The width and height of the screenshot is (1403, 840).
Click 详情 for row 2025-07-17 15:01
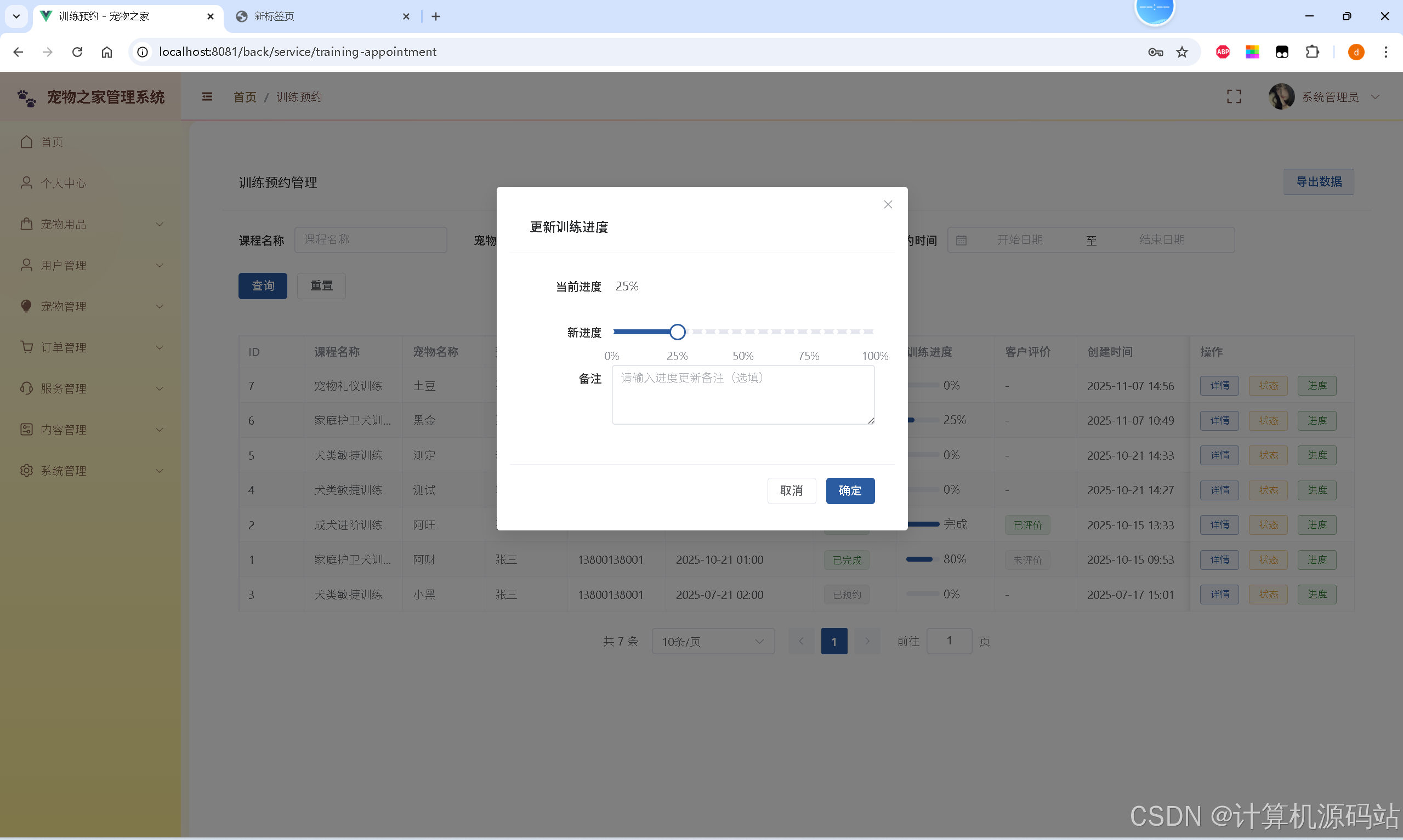click(1219, 595)
